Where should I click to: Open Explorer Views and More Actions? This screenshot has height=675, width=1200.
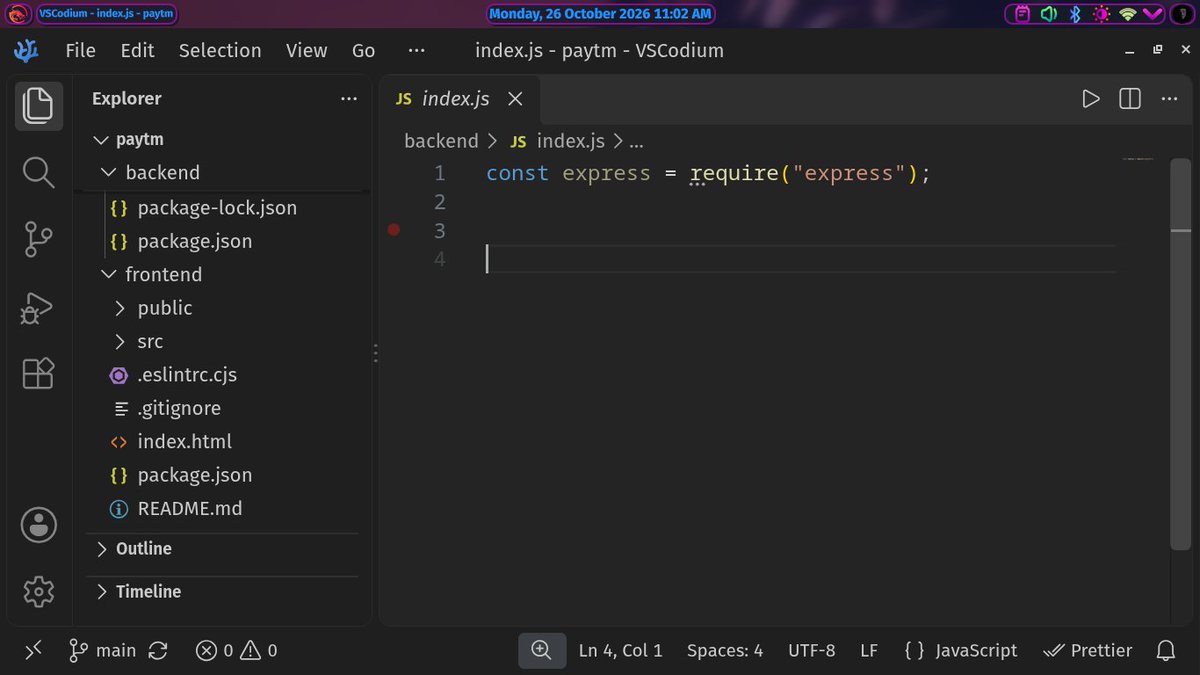click(x=349, y=98)
